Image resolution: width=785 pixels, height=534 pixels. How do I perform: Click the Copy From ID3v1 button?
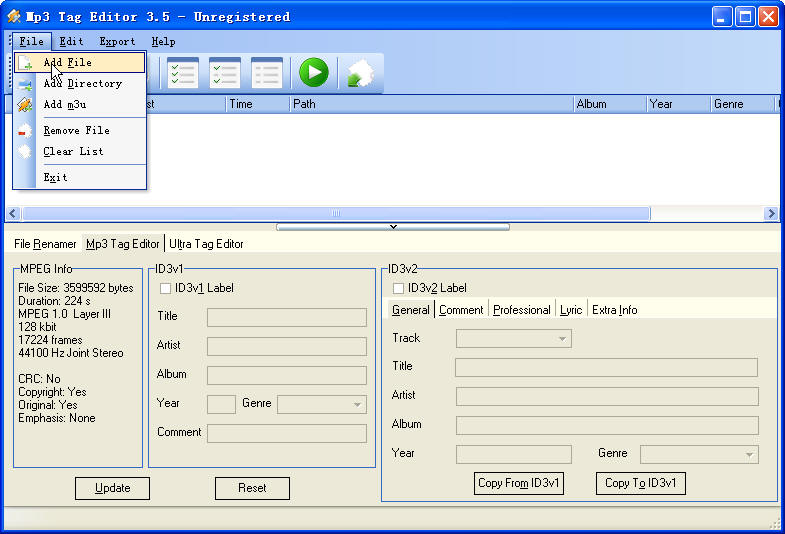[x=519, y=483]
